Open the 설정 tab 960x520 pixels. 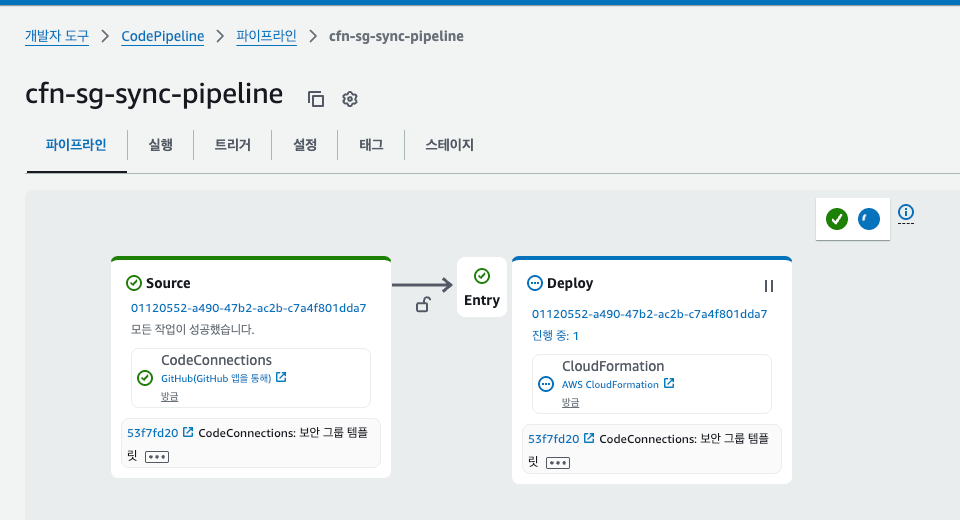point(305,145)
